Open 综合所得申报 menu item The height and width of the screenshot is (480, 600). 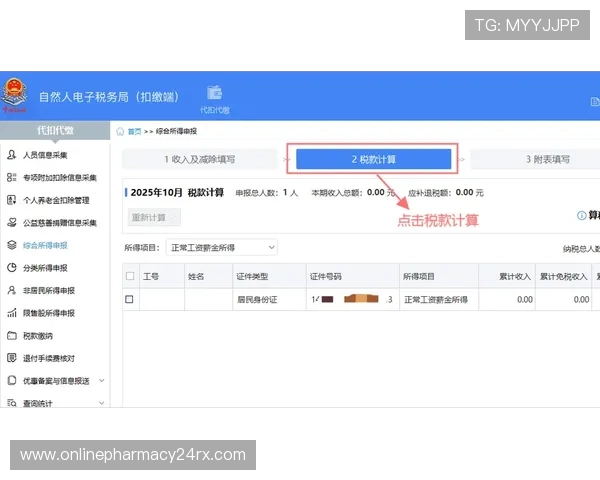[x=45, y=245]
